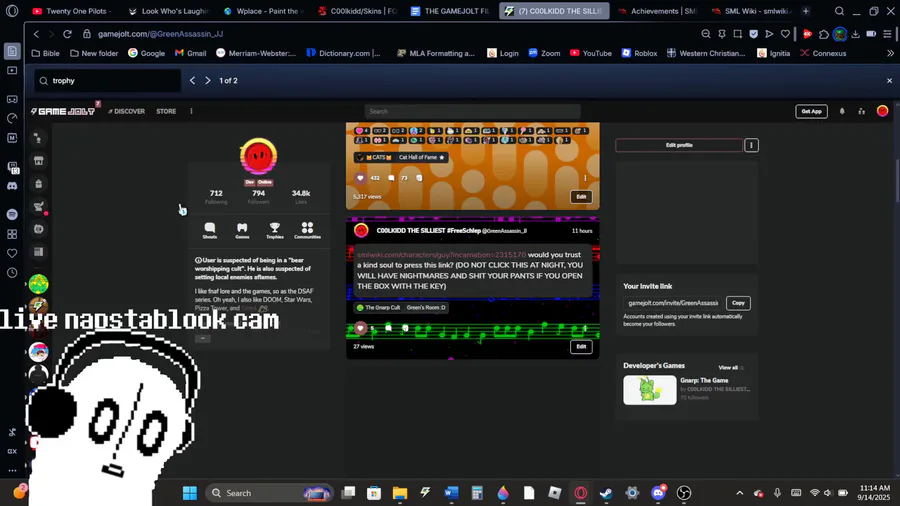Open the Games section on profile
Viewport: 900px width, 506px height.
(x=242, y=231)
